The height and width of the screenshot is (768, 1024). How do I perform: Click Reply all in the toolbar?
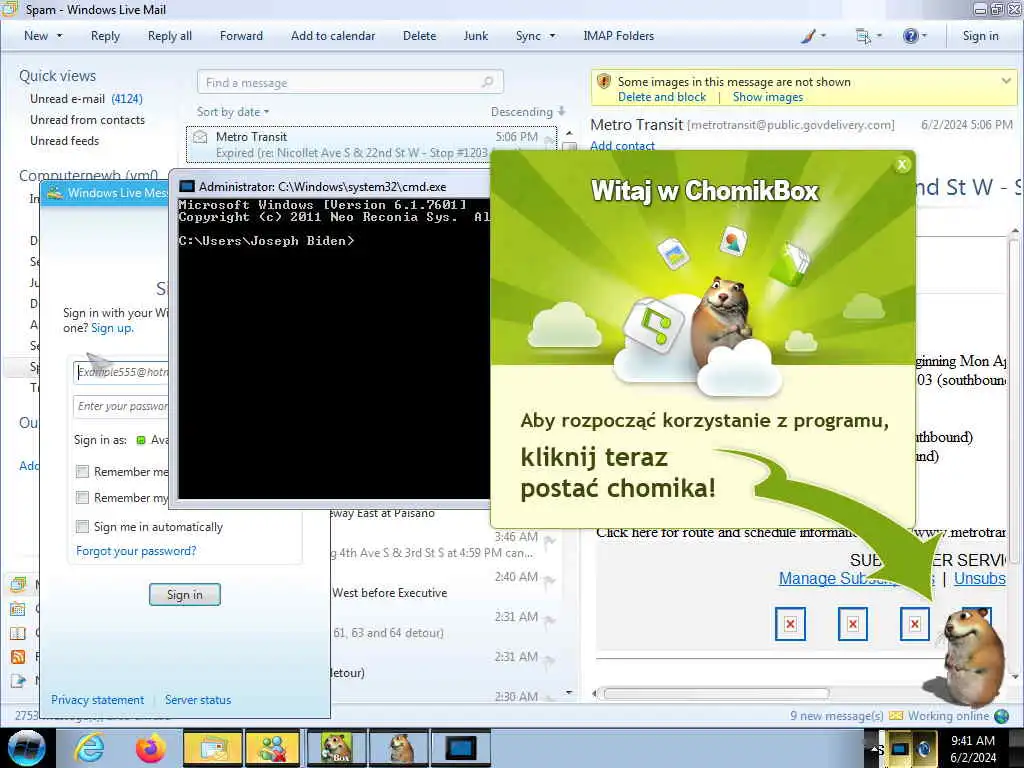(x=170, y=36)
